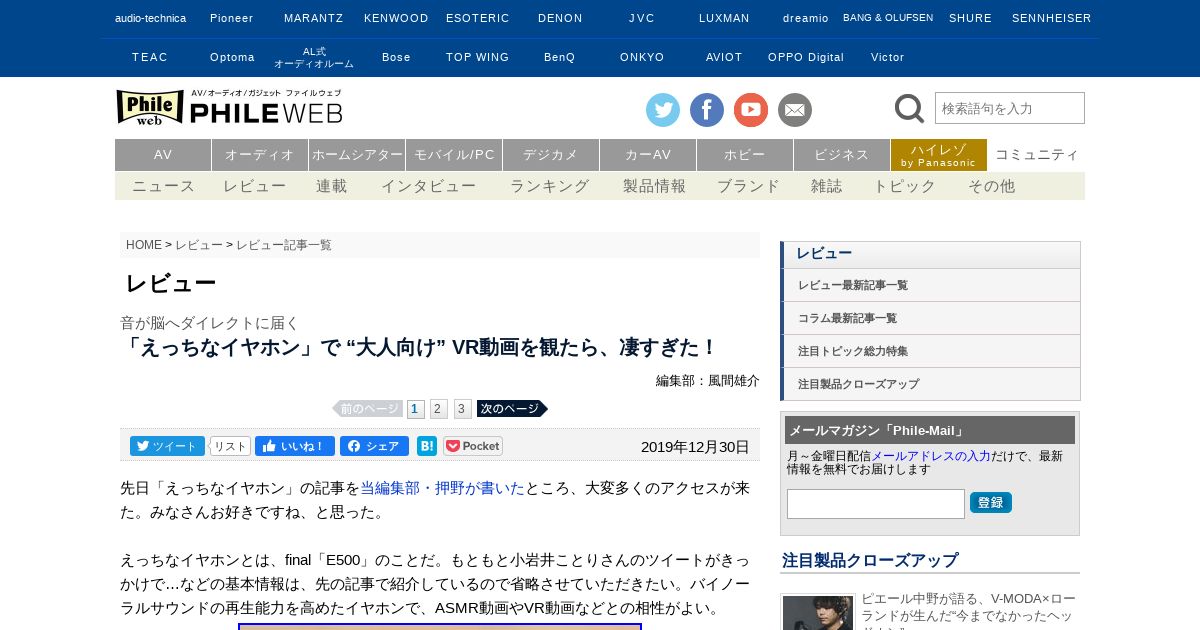Open the Victor brand link
The height and width of the screenshot is (630, 1200).
coord(888,57)
